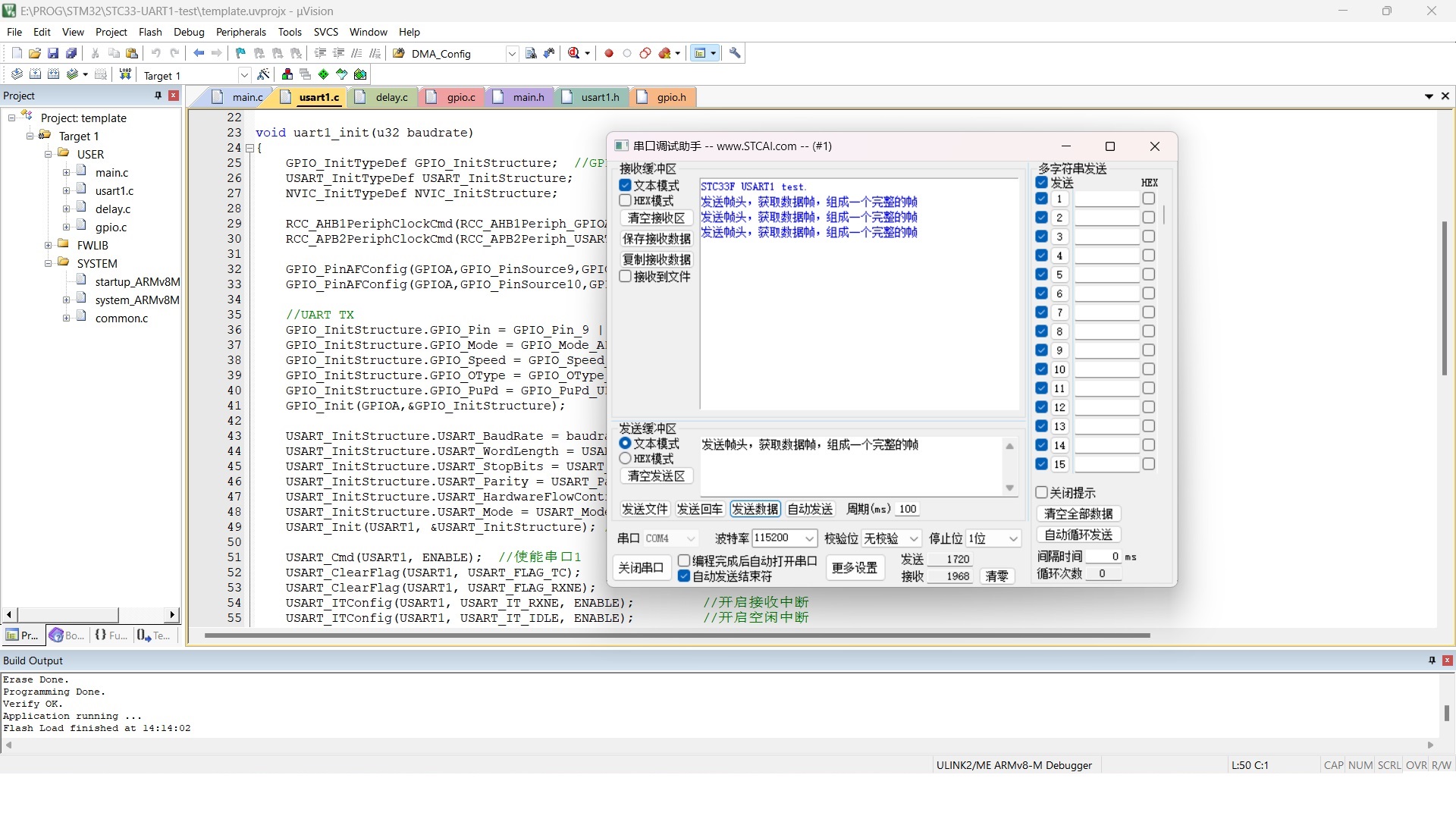The height and width of the screenshot is (819, 1456).
Task: Switch to the gpio.c editor tab
Action: click(x=453, y=97)
